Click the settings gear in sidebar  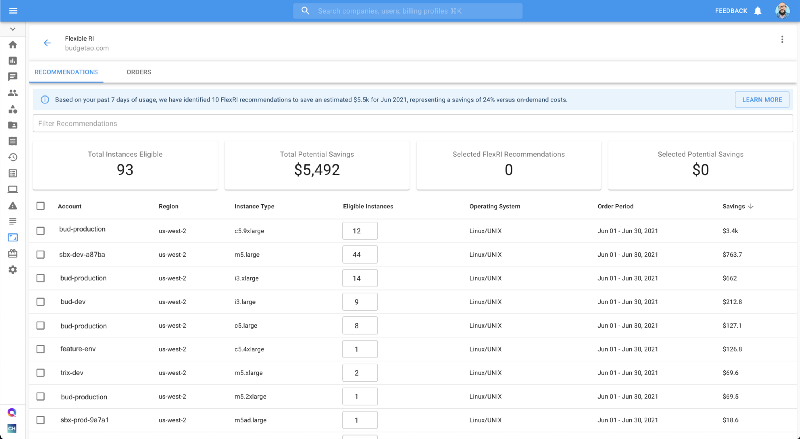tap(12, 270)
